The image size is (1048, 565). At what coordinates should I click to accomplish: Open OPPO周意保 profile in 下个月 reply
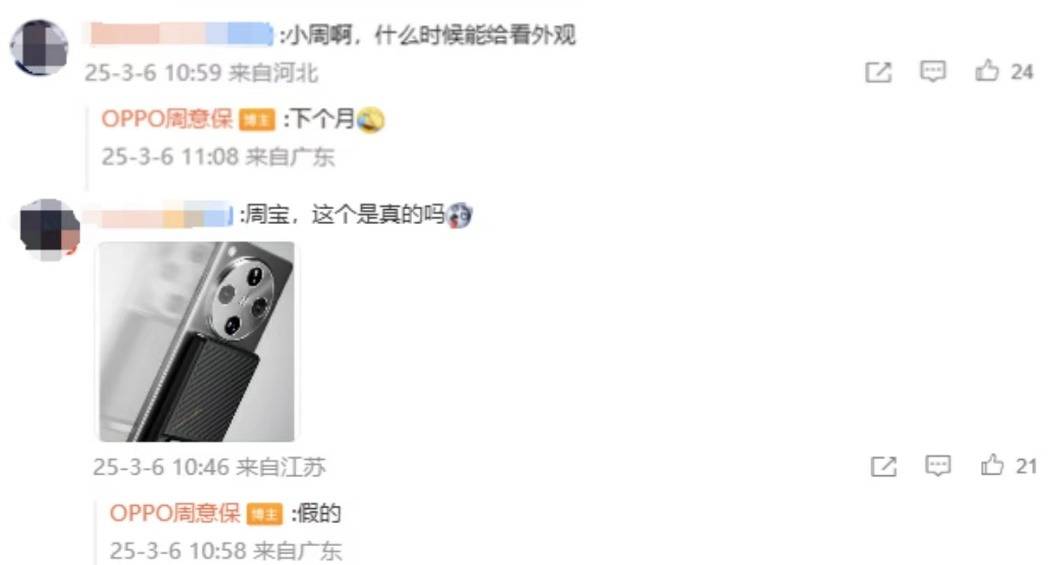click(166, 119)
